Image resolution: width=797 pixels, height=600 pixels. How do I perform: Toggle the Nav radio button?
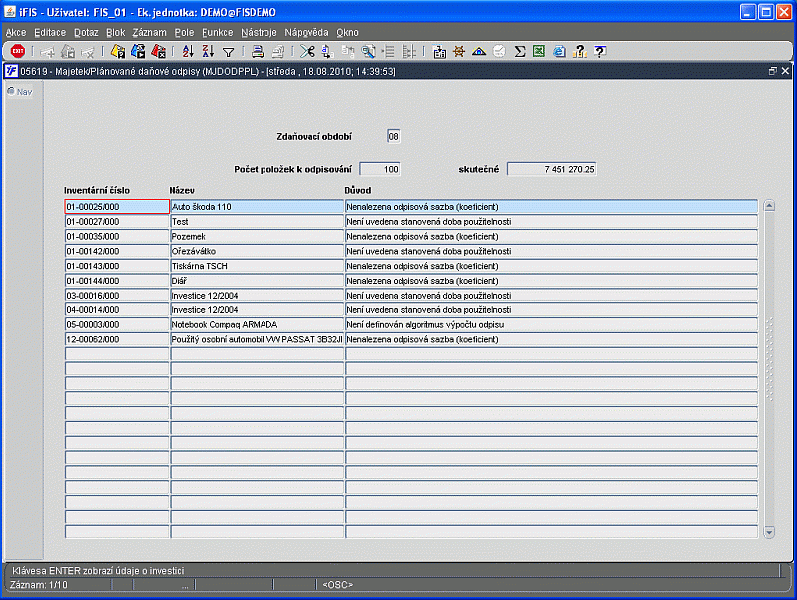[x=11, y=92]
